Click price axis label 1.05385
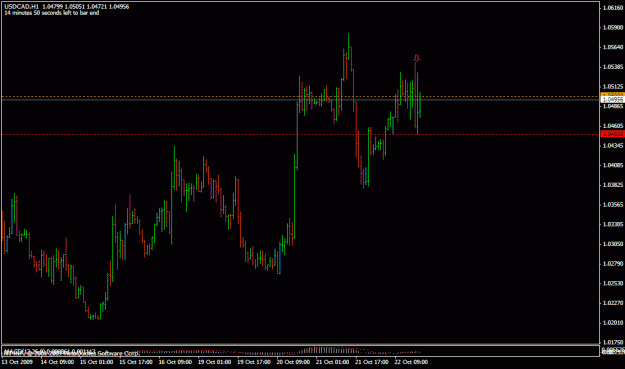 (613, 67)
